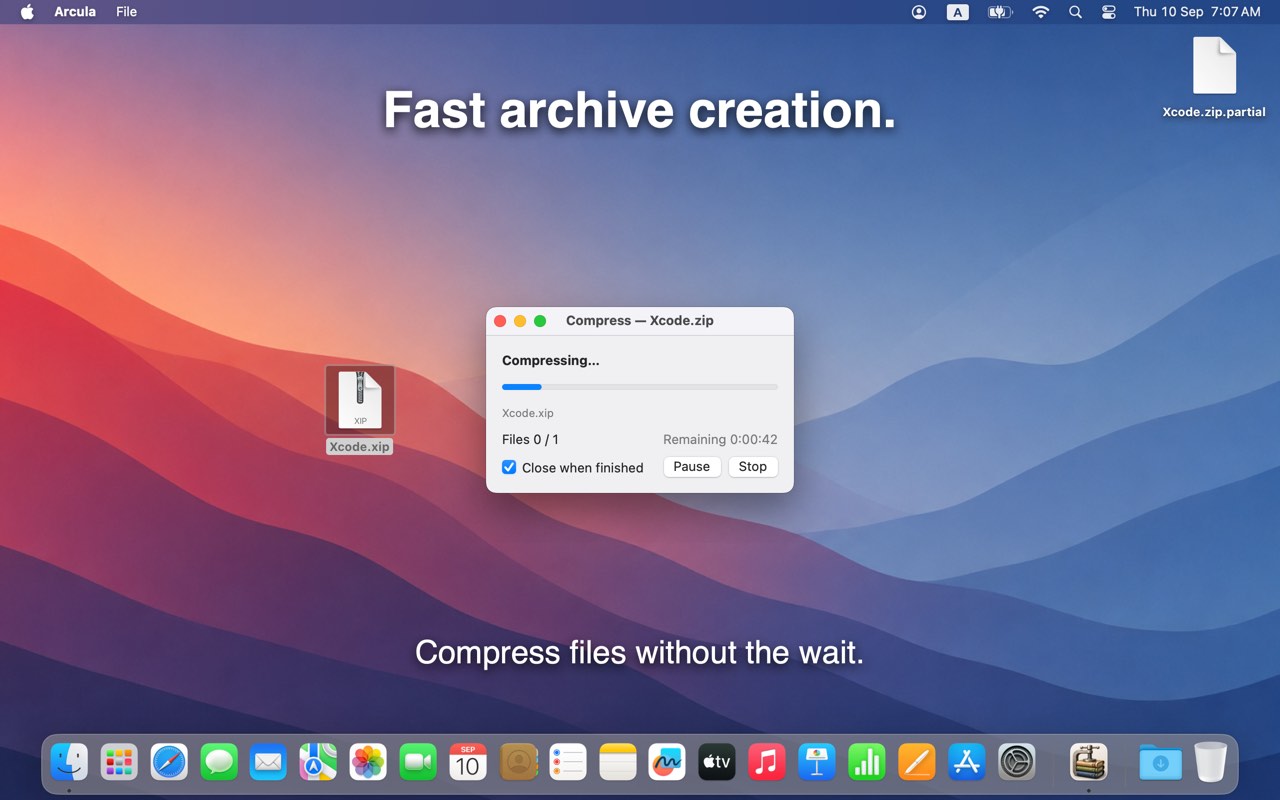This screenshot has height=800, width=1280.
Task: Open Control Center in the menu bar
Action: [1109, 12]
